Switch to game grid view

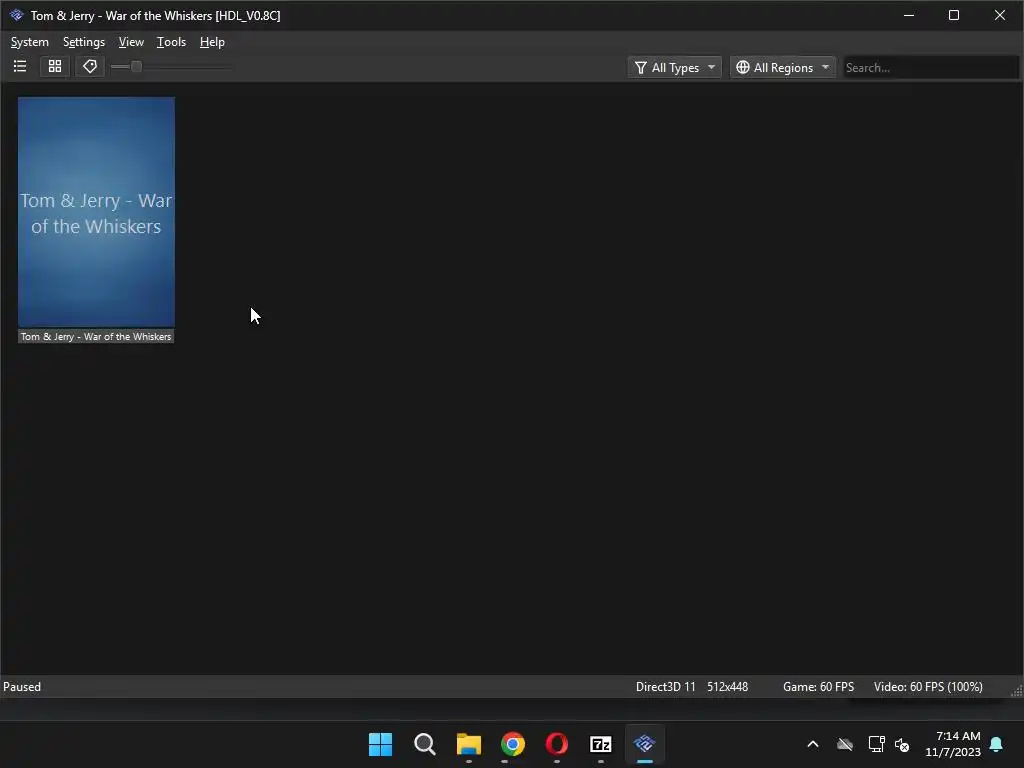(x=55, y=67)
